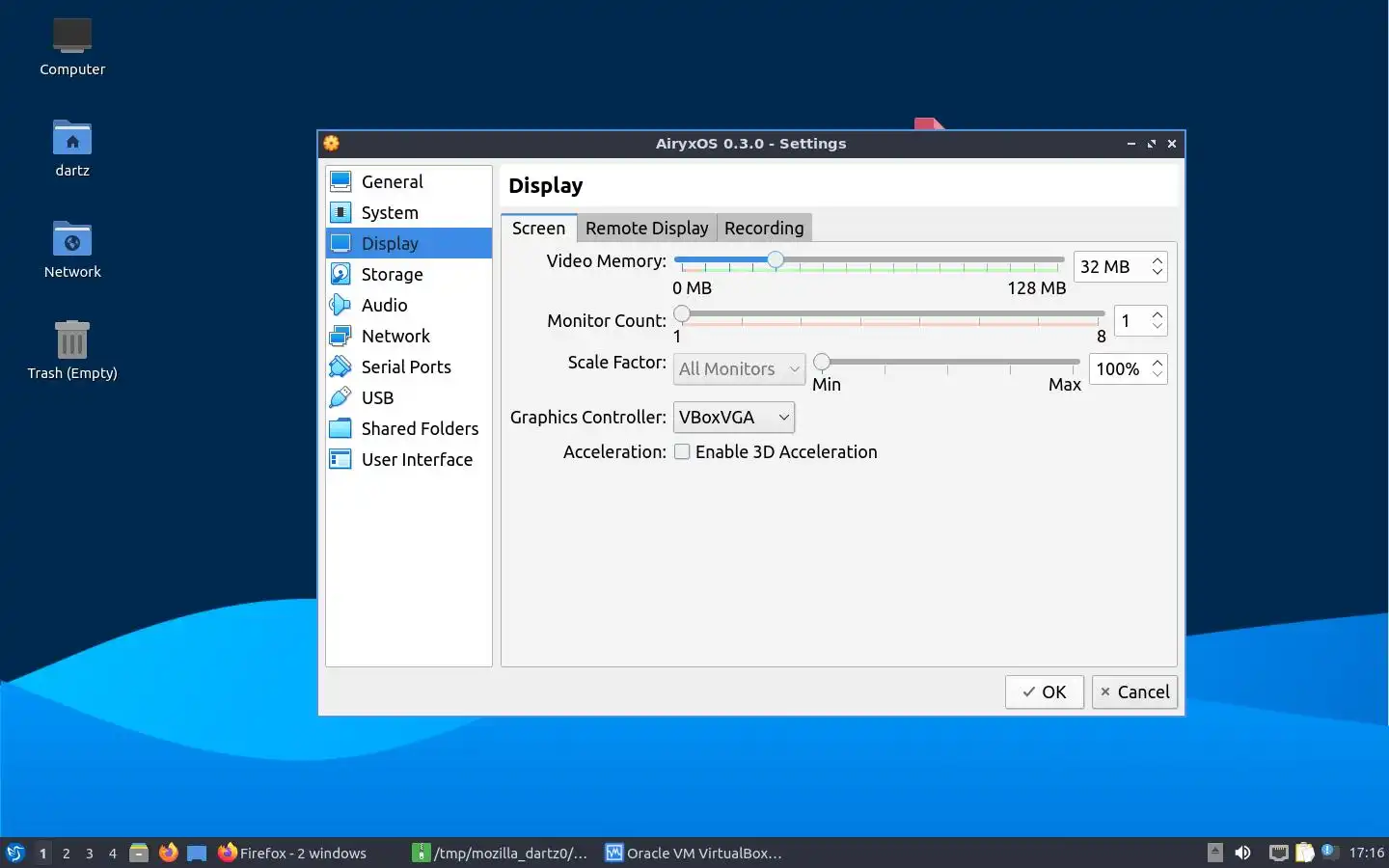Open the Audio speaker icon category
This screenshot has width=1389, height=868.
pyautogui.click(x=340, y=305)
